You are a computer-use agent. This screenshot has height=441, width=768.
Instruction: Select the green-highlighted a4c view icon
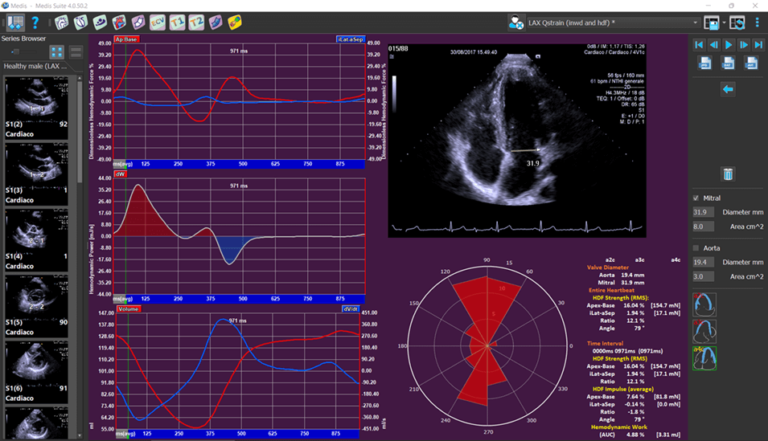click(x=705, y=359)
